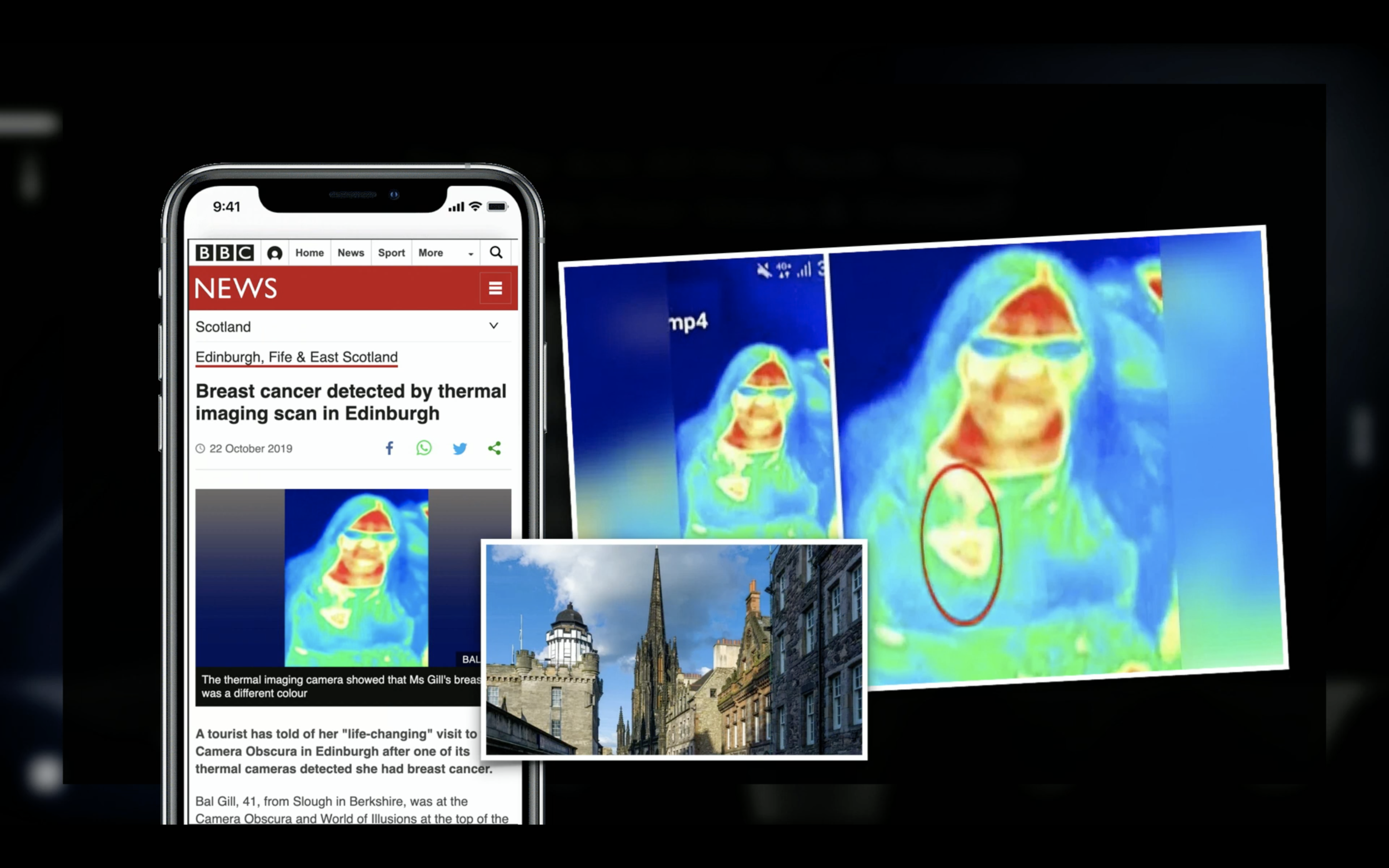
Task: Open the hamburger menu in News banner
Action: click(x=496, y=288)
